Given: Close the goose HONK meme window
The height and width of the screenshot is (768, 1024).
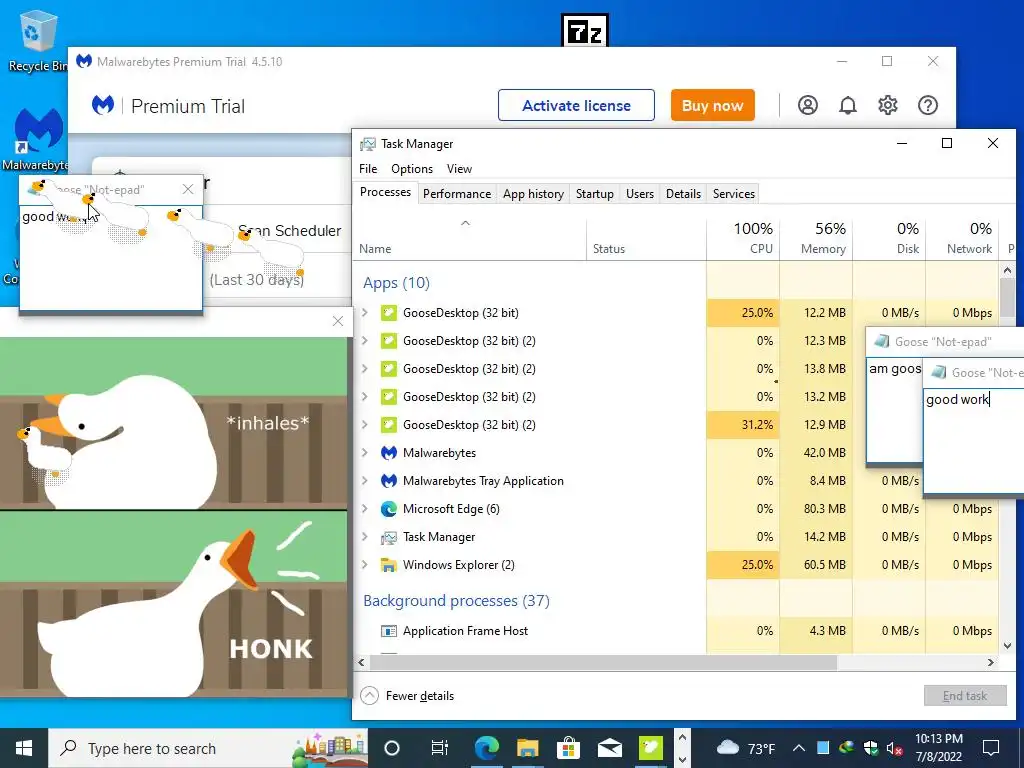Looking at the screenshot, I should pos(338,321).
